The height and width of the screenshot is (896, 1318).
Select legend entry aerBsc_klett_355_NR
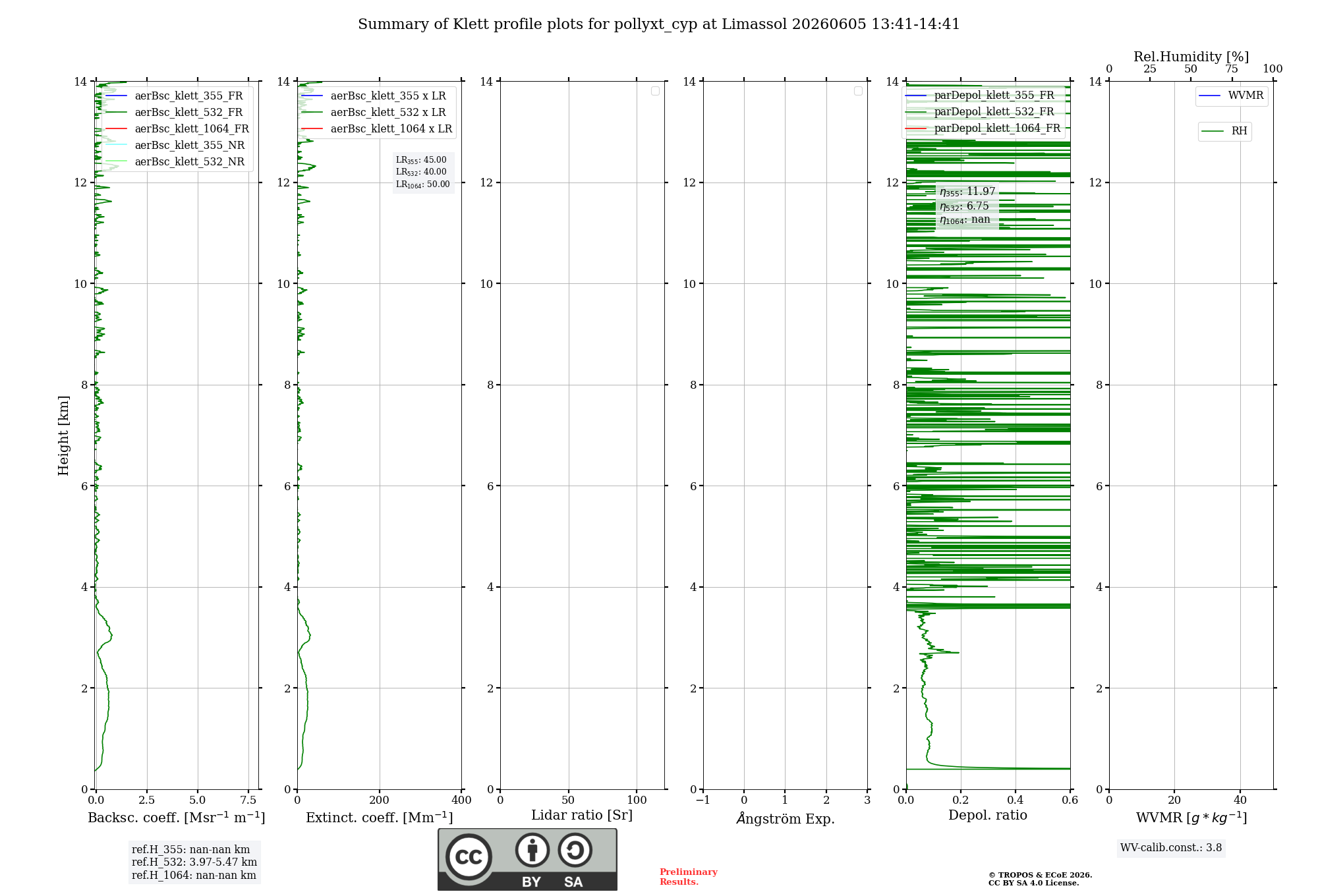click(x=190, y=146)
